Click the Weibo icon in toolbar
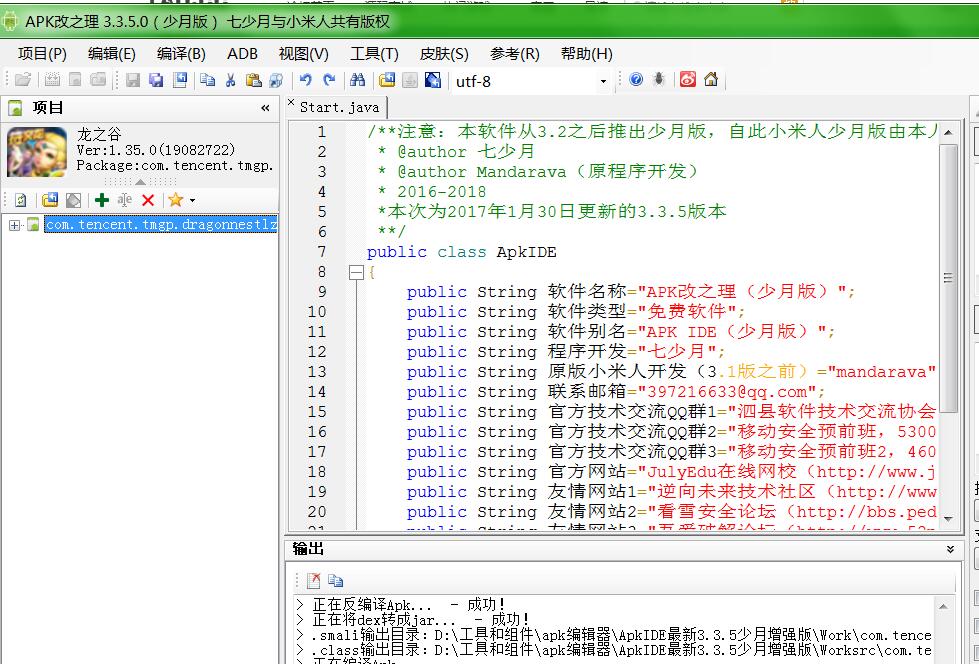979x664 pixels. (x=688, y=80)
